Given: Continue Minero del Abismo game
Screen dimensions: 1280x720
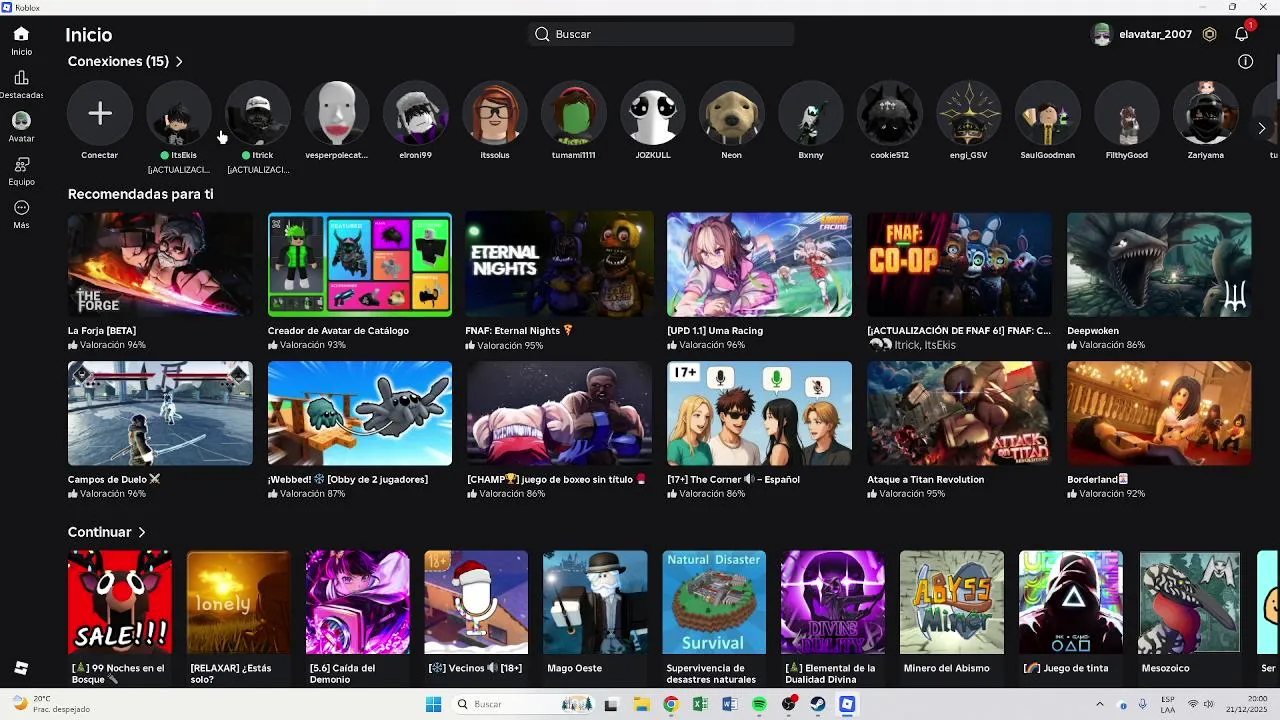Looking at the screenshot, I should click(952, 602).
